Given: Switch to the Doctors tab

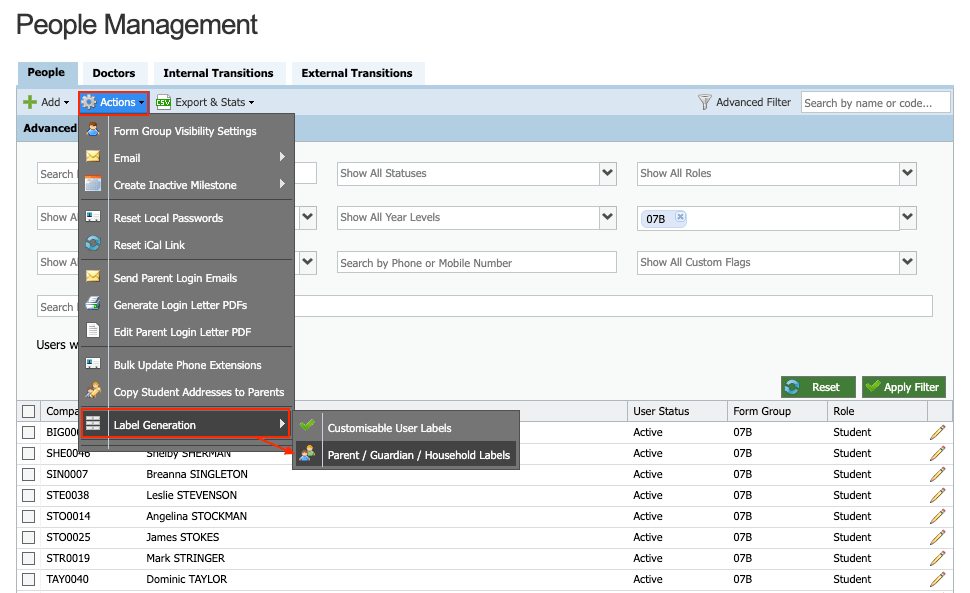Looking at the screenshot, I should tap(114, 73).
